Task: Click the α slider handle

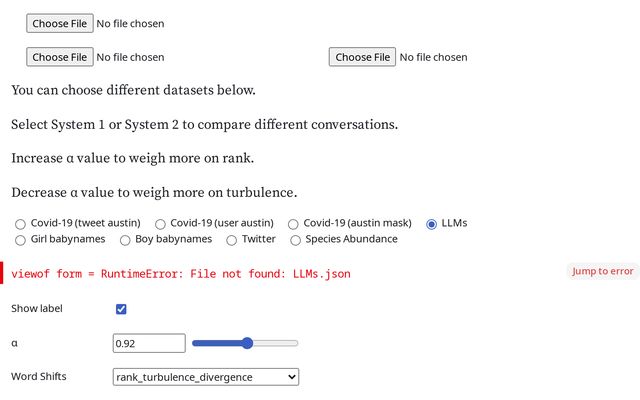Action: [x=247, y=343]
